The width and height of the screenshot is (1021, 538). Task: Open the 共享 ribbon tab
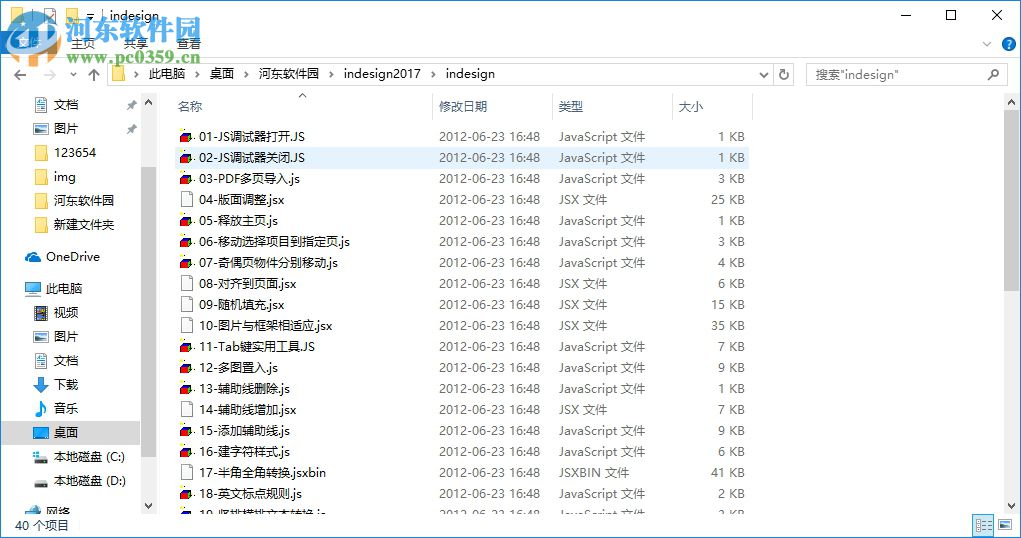(135, 44)
